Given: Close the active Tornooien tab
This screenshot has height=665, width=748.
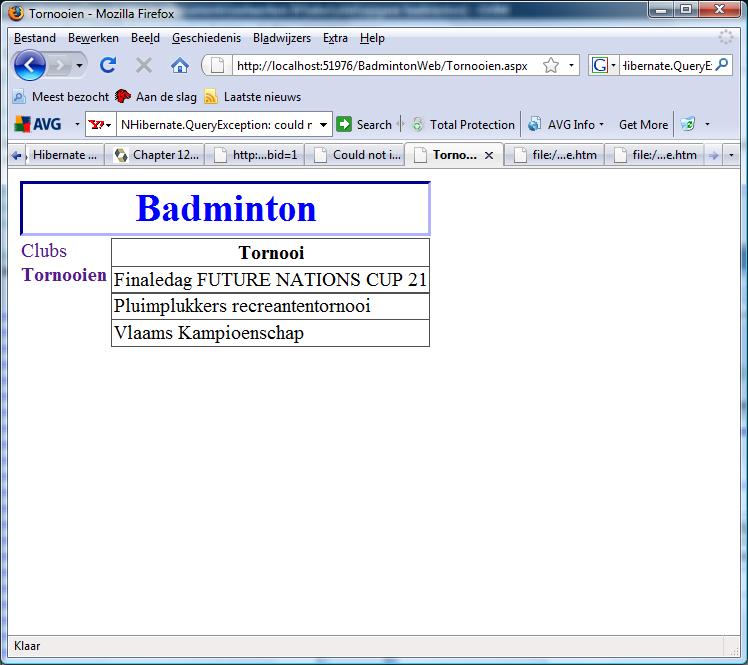Looking at the screenshot, I should (489, 156).
